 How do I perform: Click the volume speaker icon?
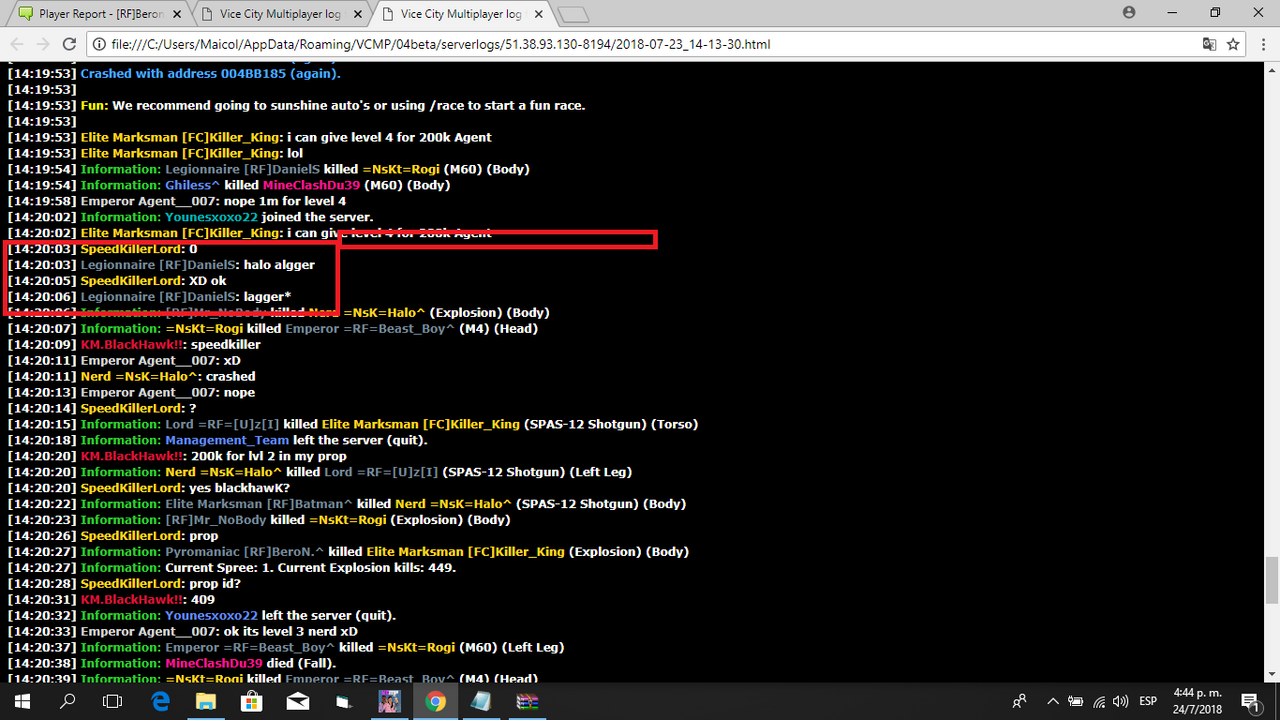click(1120, 702)
